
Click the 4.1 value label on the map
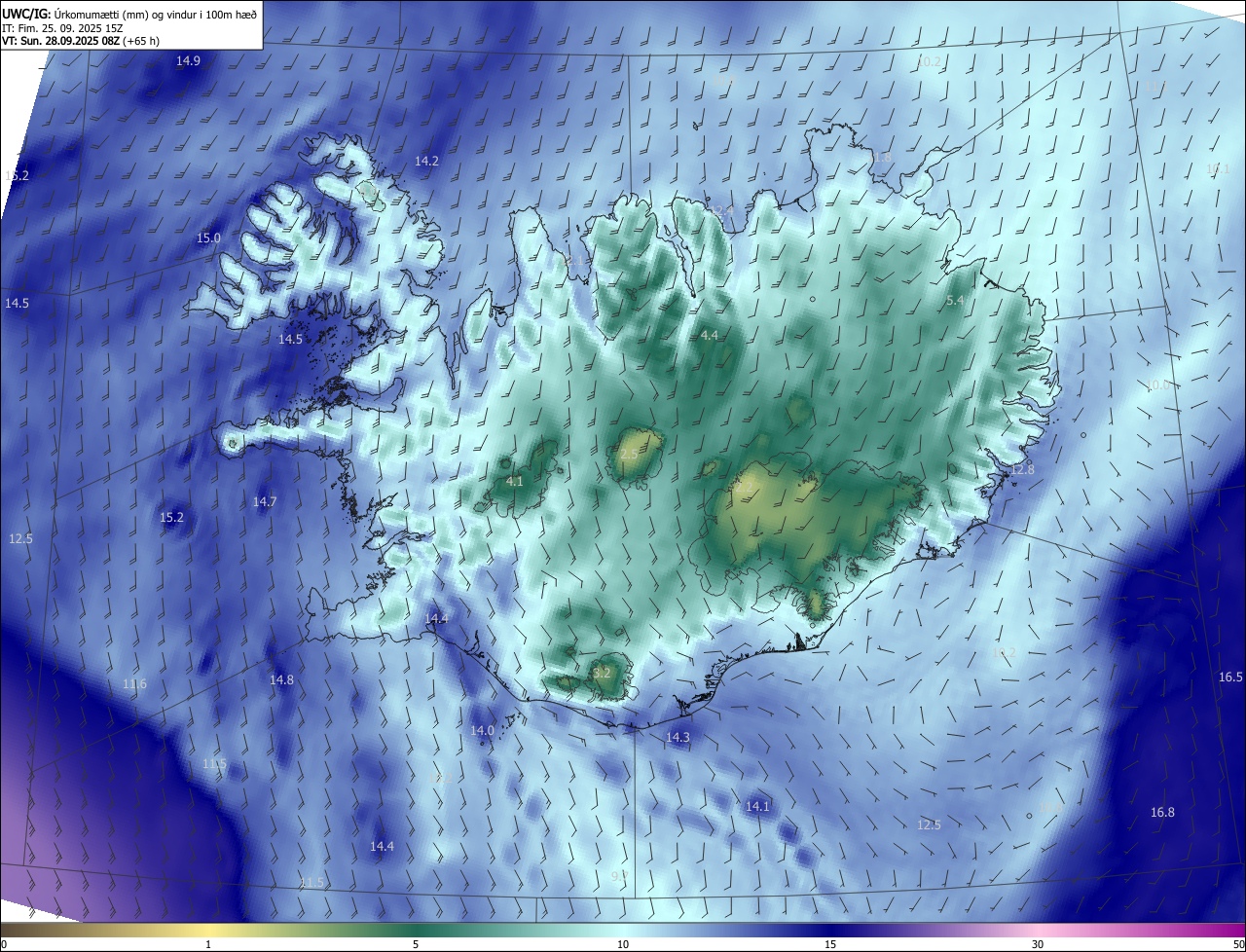[515, 482]
